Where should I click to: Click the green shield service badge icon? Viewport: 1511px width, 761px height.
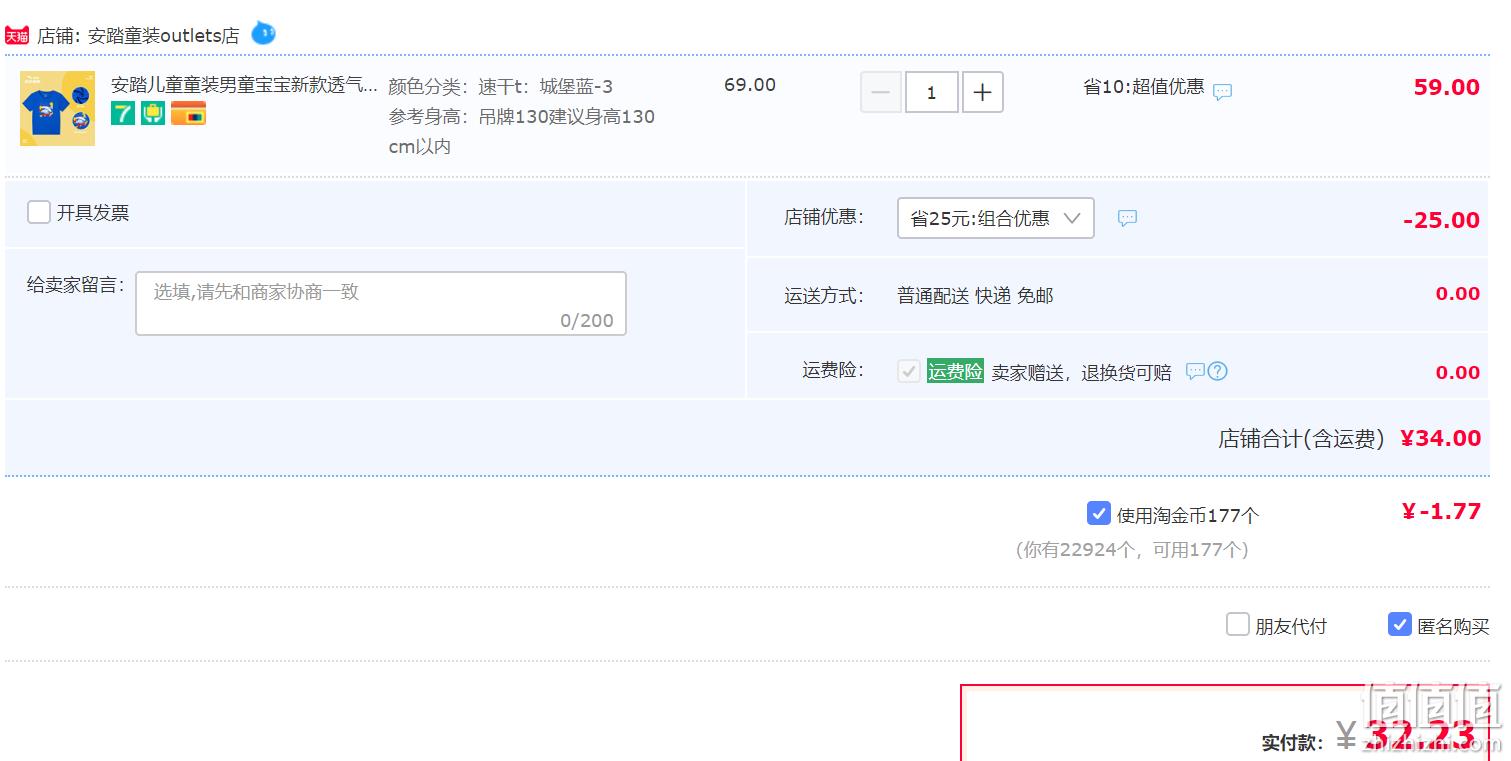(153, 113)
